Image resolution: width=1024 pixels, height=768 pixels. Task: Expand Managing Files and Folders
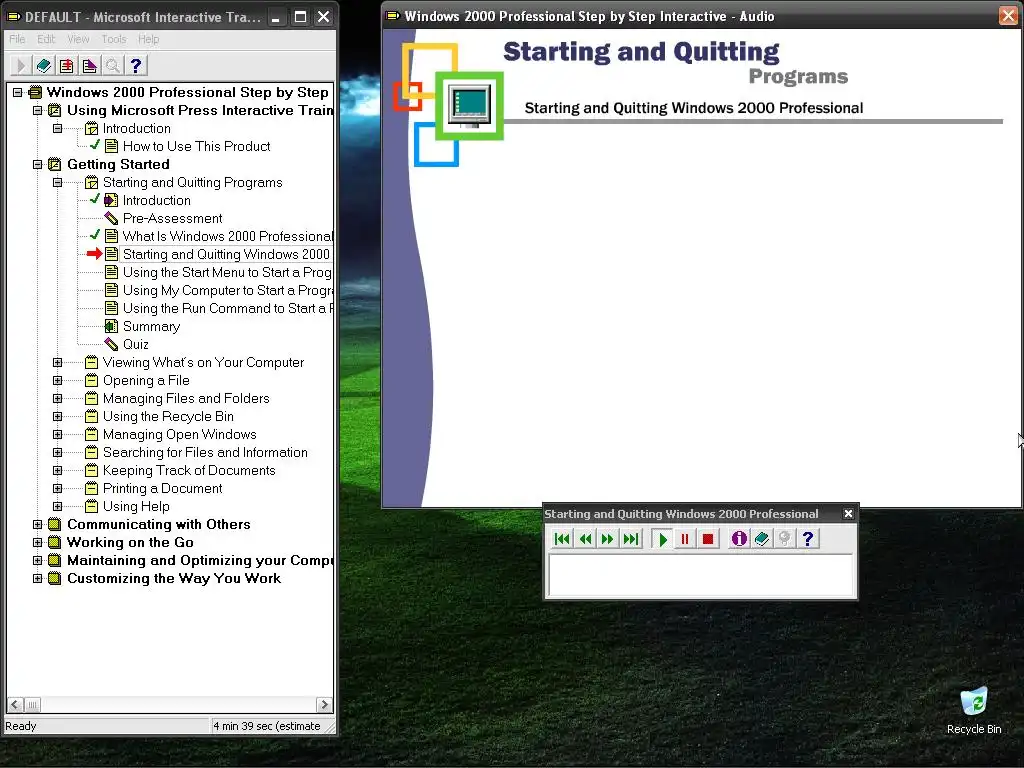click(x=57, y=398)
